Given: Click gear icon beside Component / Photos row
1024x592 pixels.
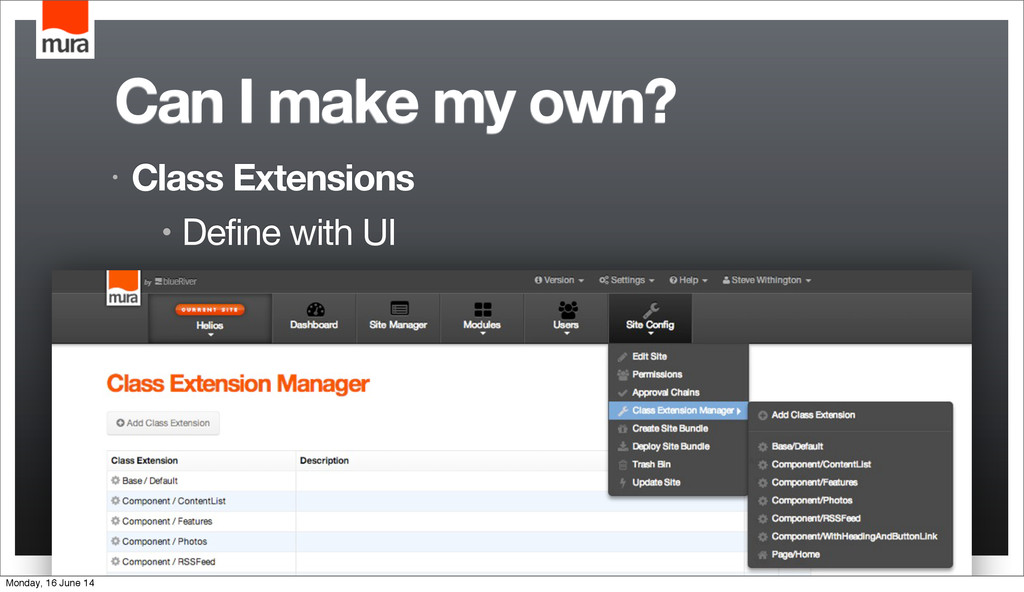Looking at the screenshot, I should tap(116, 541).
